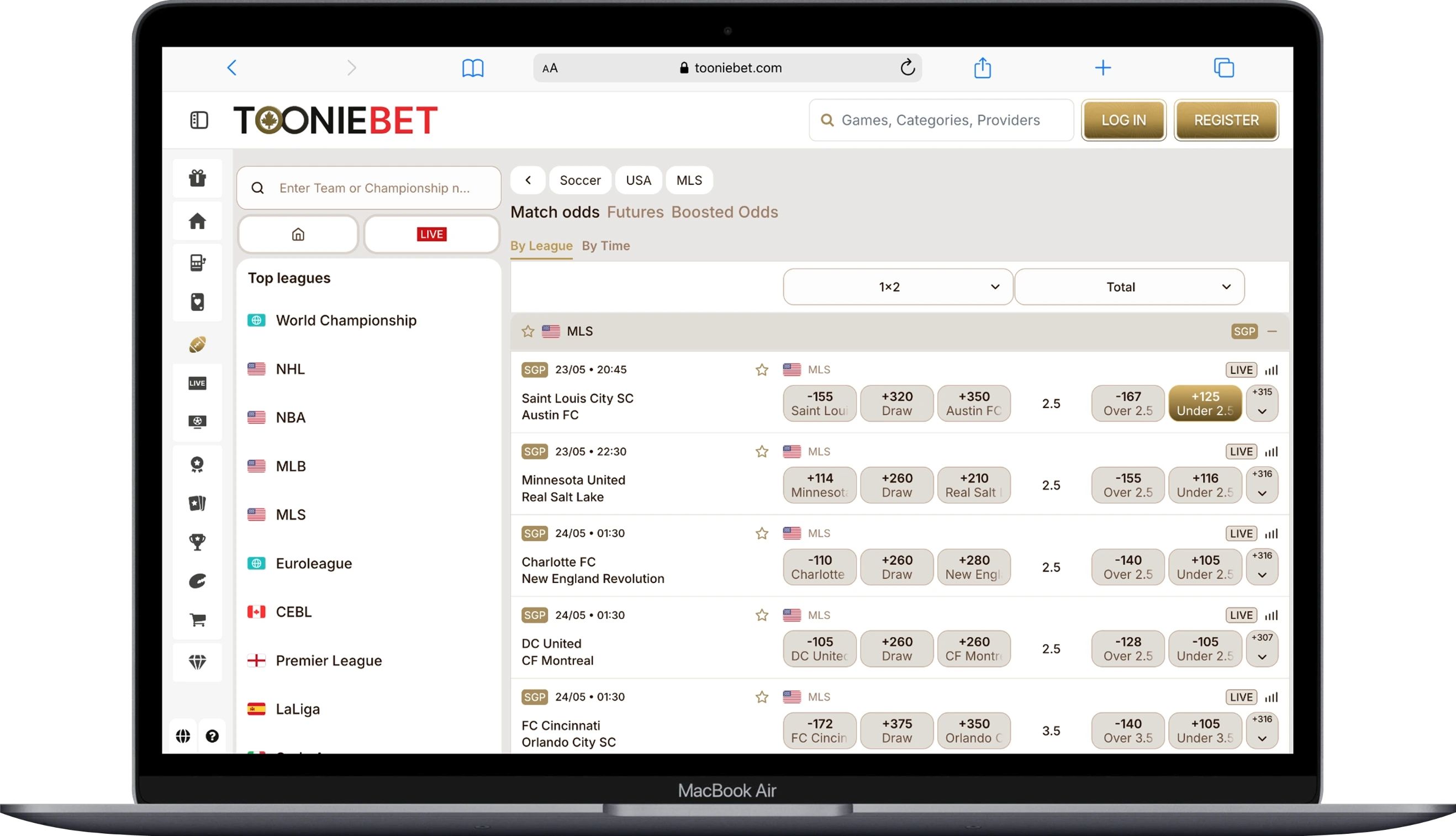Viewport: 1456px width, 836px height.
Task: Open sports panel home button
Action: pyautogui.click(x=298, y=234)
